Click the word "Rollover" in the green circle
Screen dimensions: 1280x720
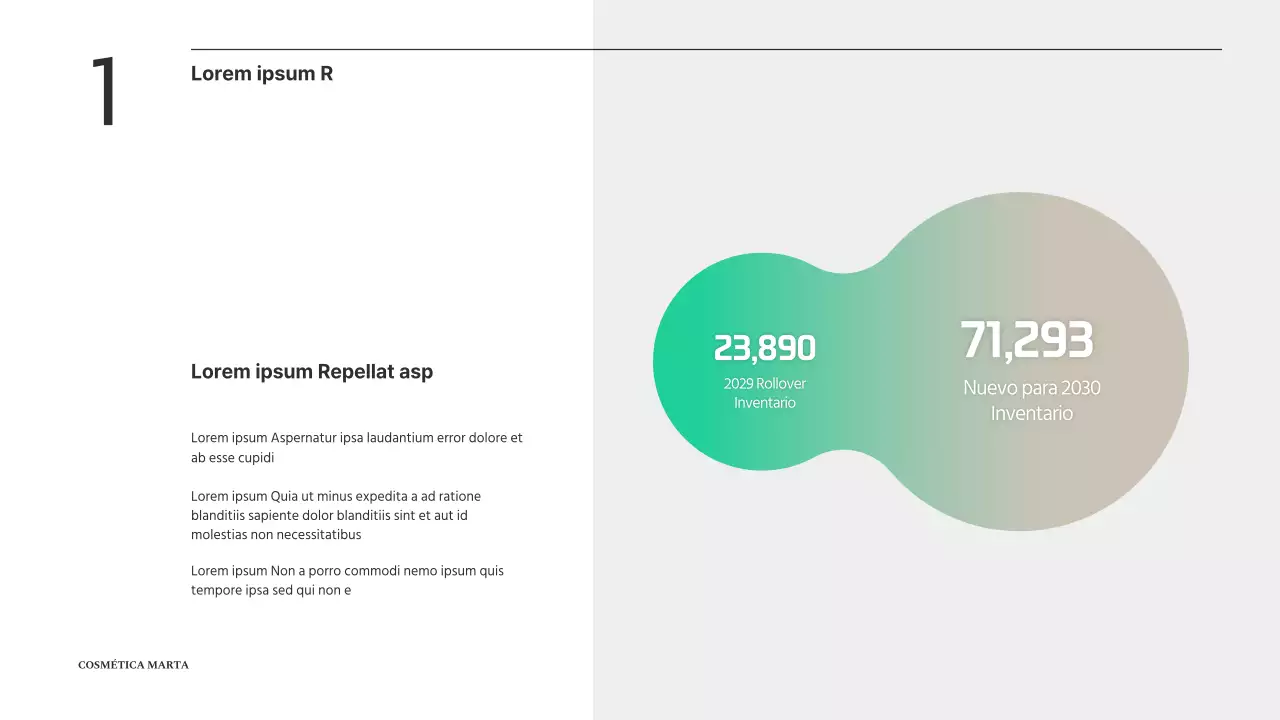[781, 384]
